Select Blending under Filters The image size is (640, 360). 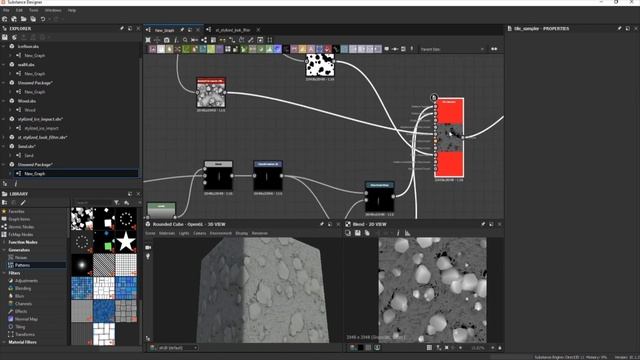click(x=23, y=289)
